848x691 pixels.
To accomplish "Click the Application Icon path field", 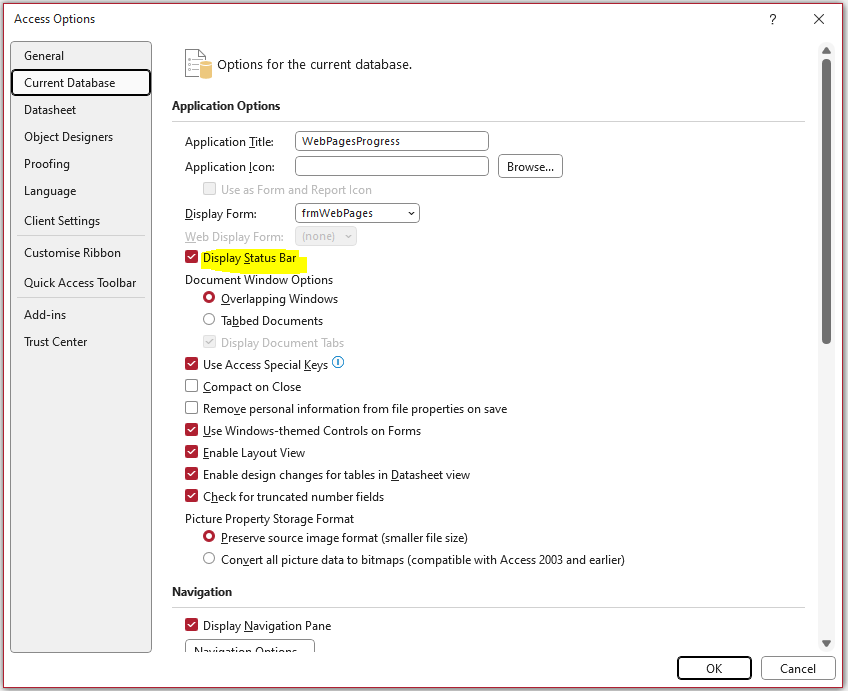I will (392, 167).
